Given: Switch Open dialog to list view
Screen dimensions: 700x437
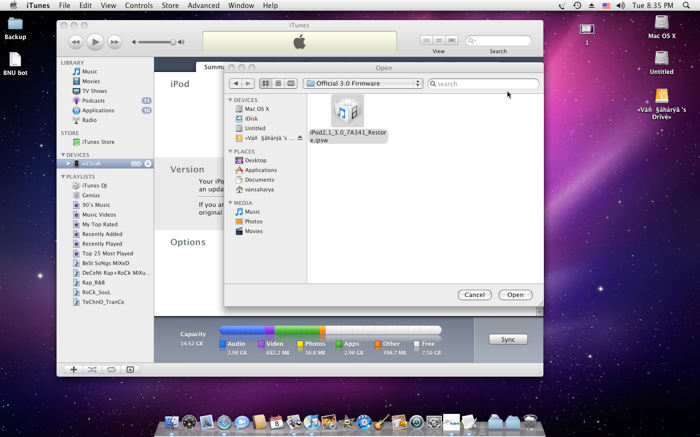Looking at the screenshot, I should coord(278,83).
